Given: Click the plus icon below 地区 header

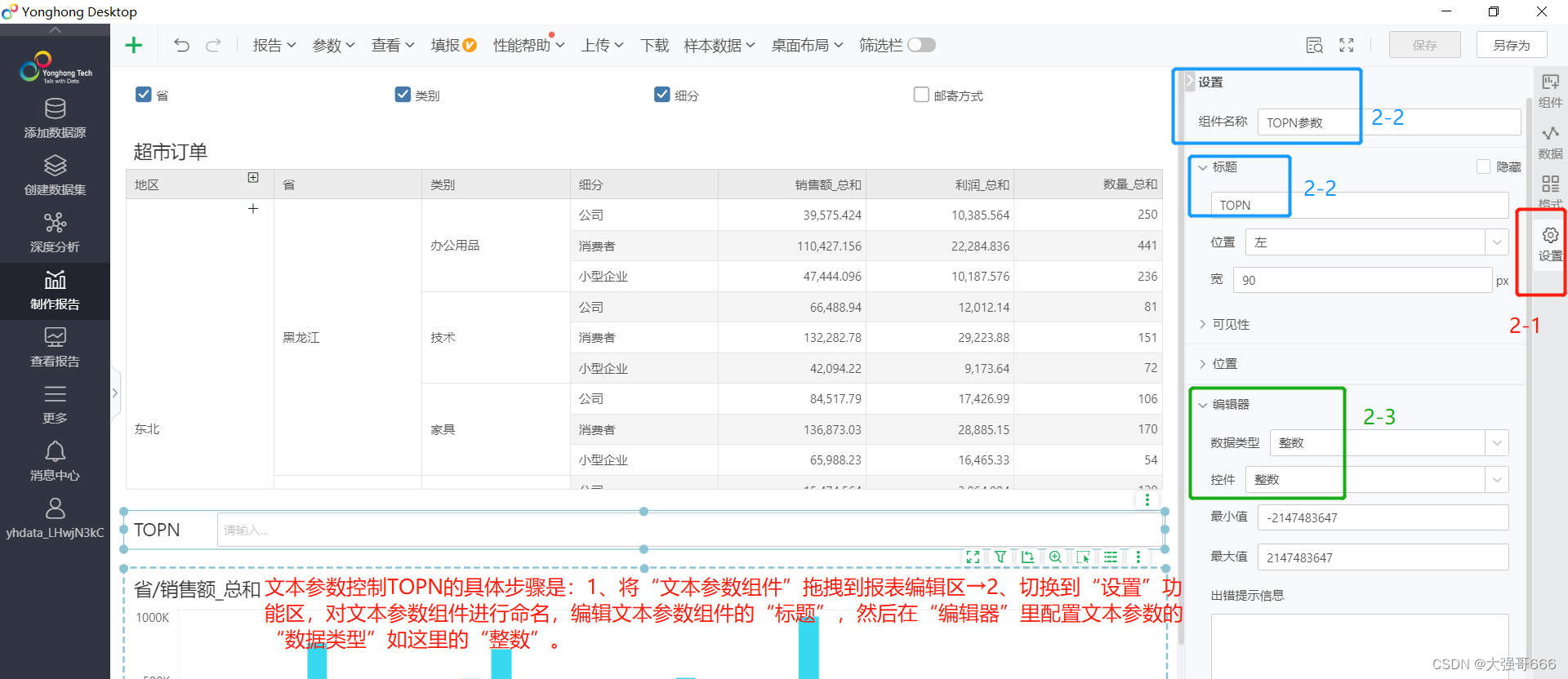Looking at the screenshot, I should click(253, 209).
